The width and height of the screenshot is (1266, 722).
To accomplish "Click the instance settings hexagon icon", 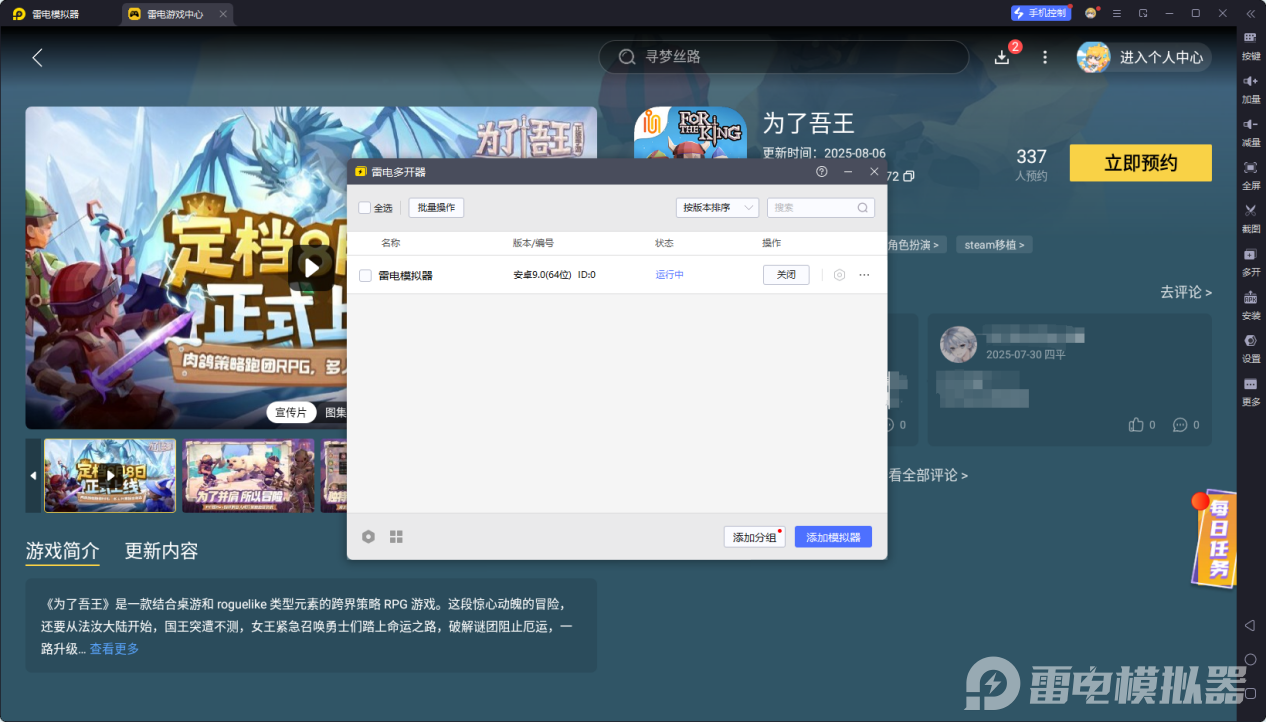I will (x=840, y=275).
